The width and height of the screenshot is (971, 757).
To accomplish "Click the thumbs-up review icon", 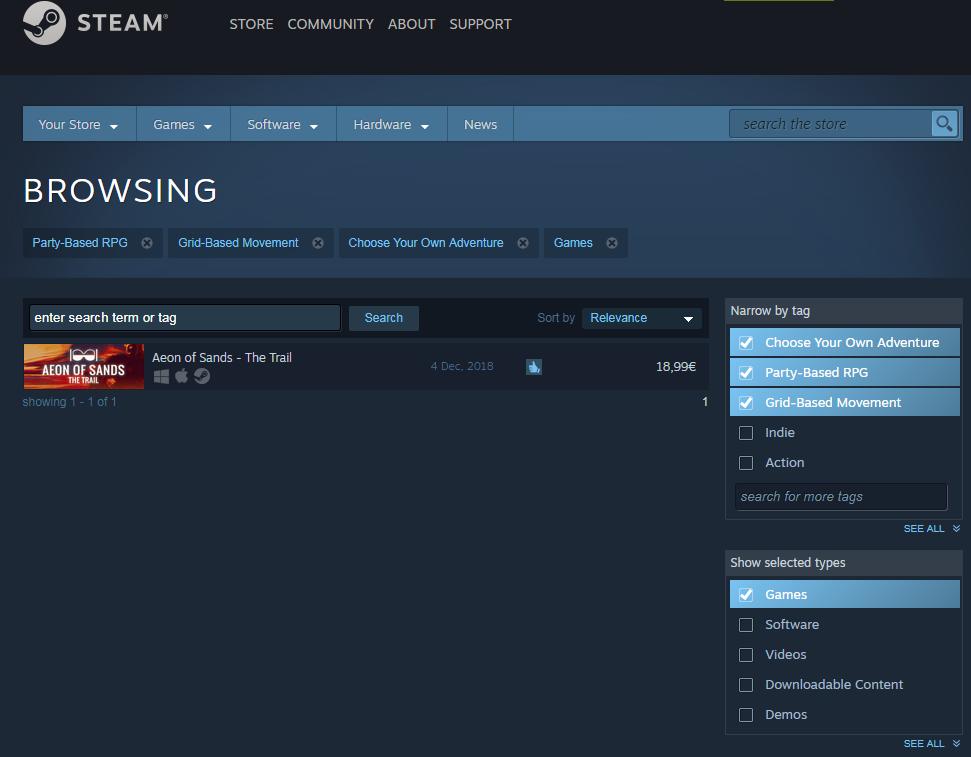I will [534, 367].
